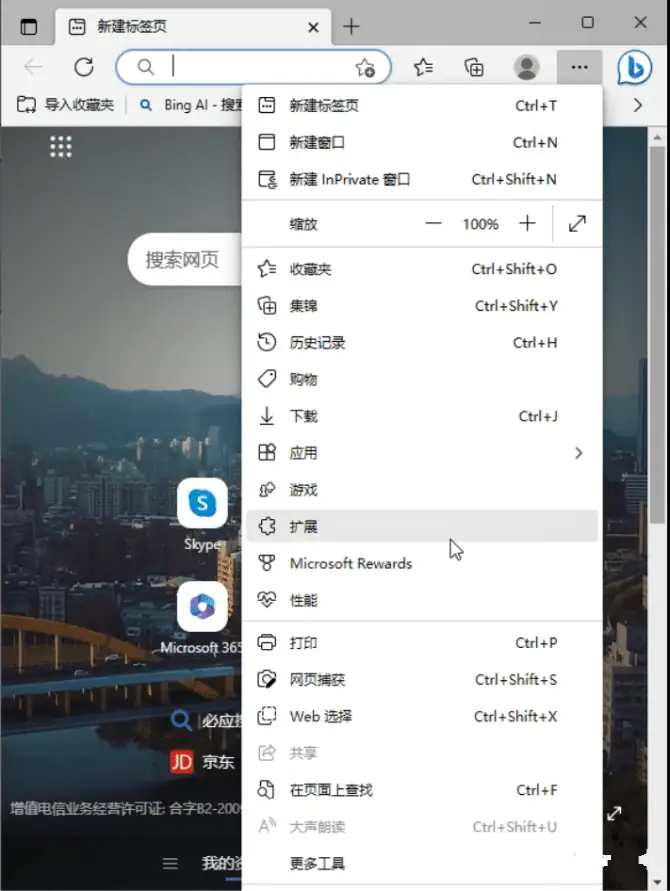Close the 新建标签页 tab
Image resolution: width=670 pixels, height=891 pixels.
click(x=313, y=27)
